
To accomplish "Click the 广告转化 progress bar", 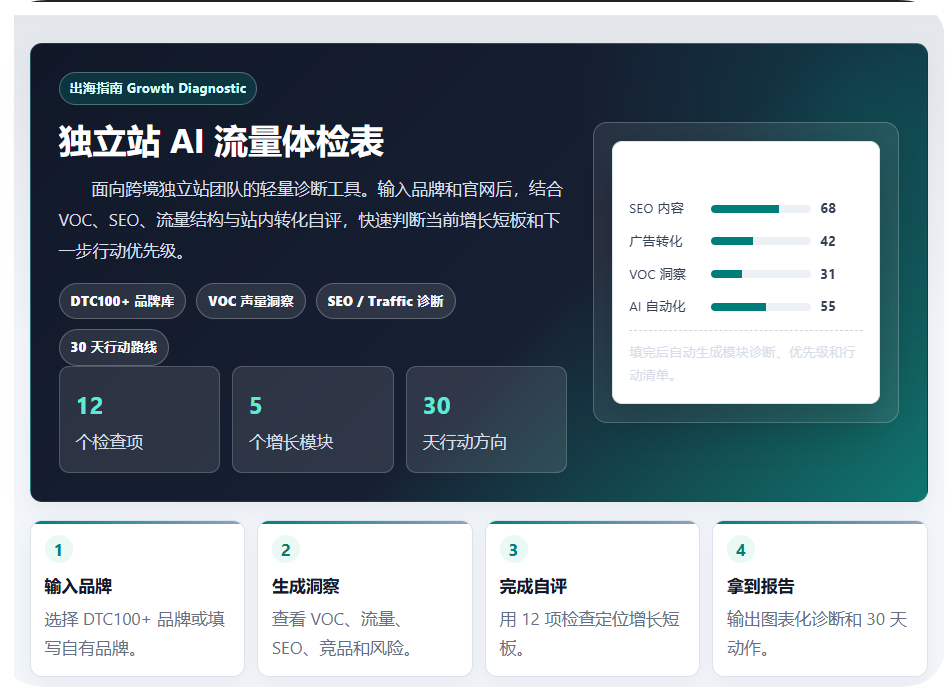I will (x=760, y=241).
